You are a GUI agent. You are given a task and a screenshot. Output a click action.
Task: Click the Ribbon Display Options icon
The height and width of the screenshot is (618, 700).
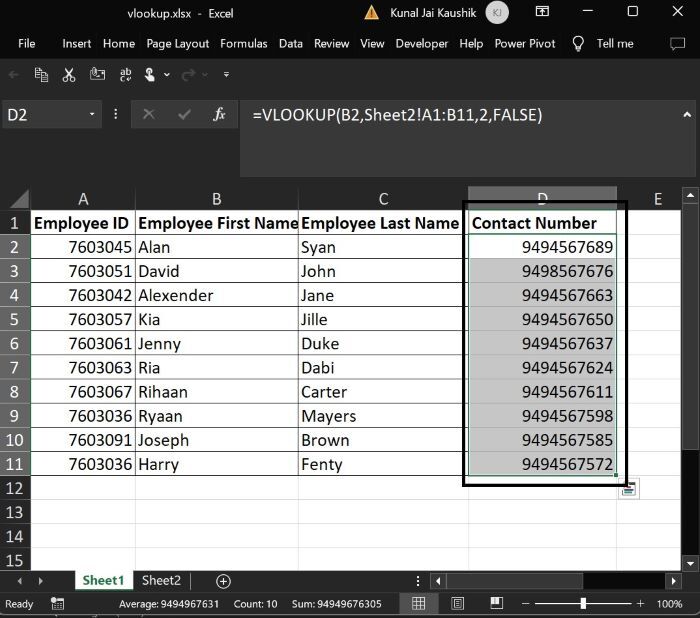542,11
